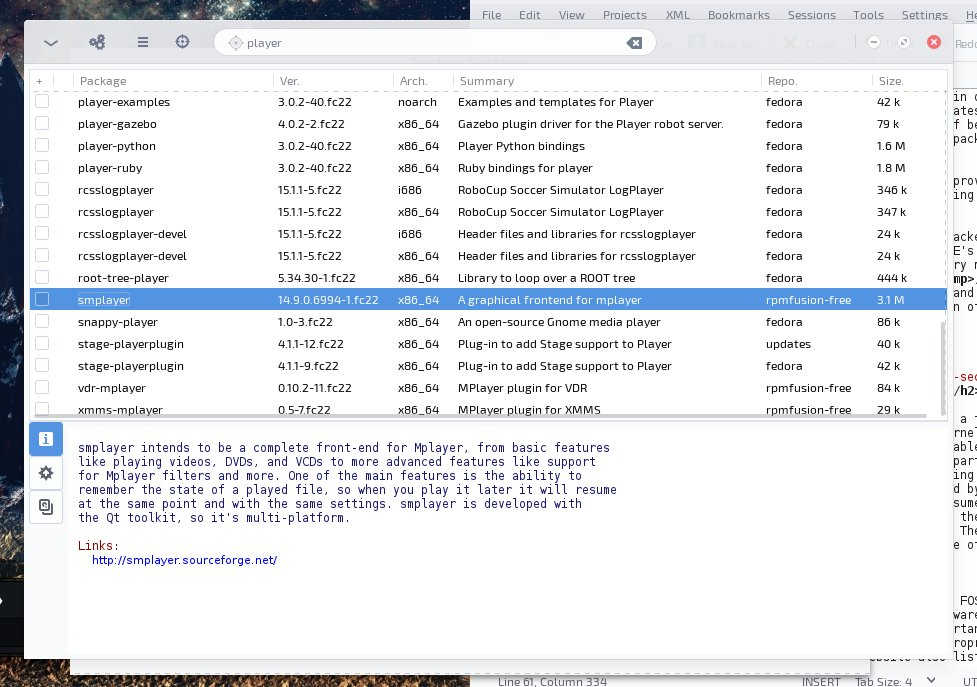Screen dimensions: 977x687
Task: Open the hamburger list menu icon
Action: click(143, 42)
